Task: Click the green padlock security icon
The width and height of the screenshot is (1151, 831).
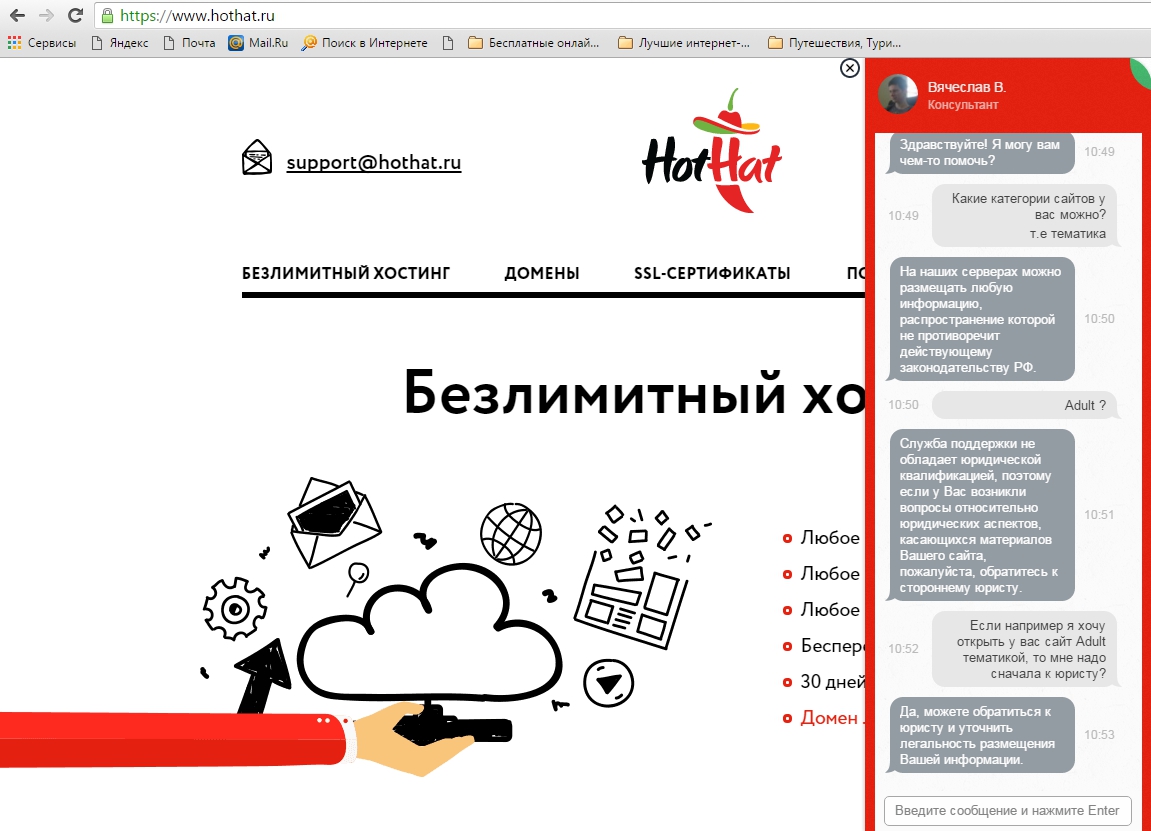Action: [107, 15]
